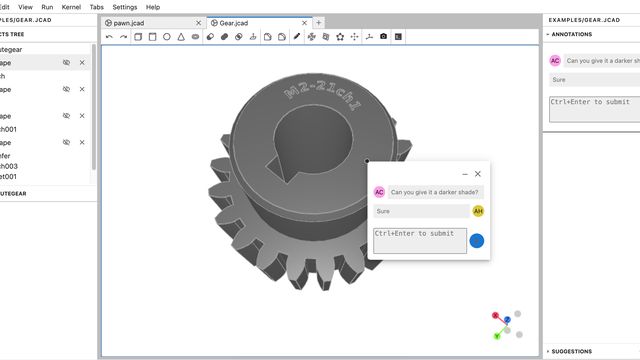Open a new tab with plus button
The image size is (640, 360).
(x=319, y=23)
